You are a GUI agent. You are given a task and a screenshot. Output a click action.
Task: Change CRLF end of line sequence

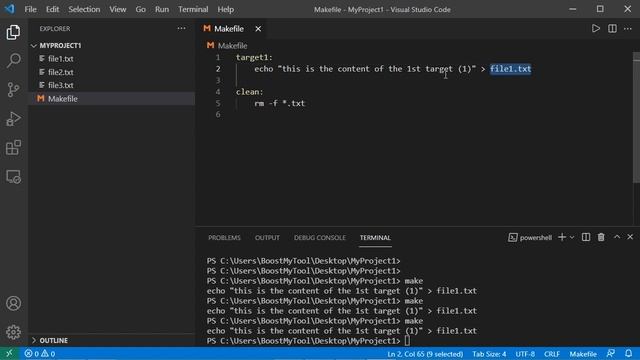(x=552, y=353)
